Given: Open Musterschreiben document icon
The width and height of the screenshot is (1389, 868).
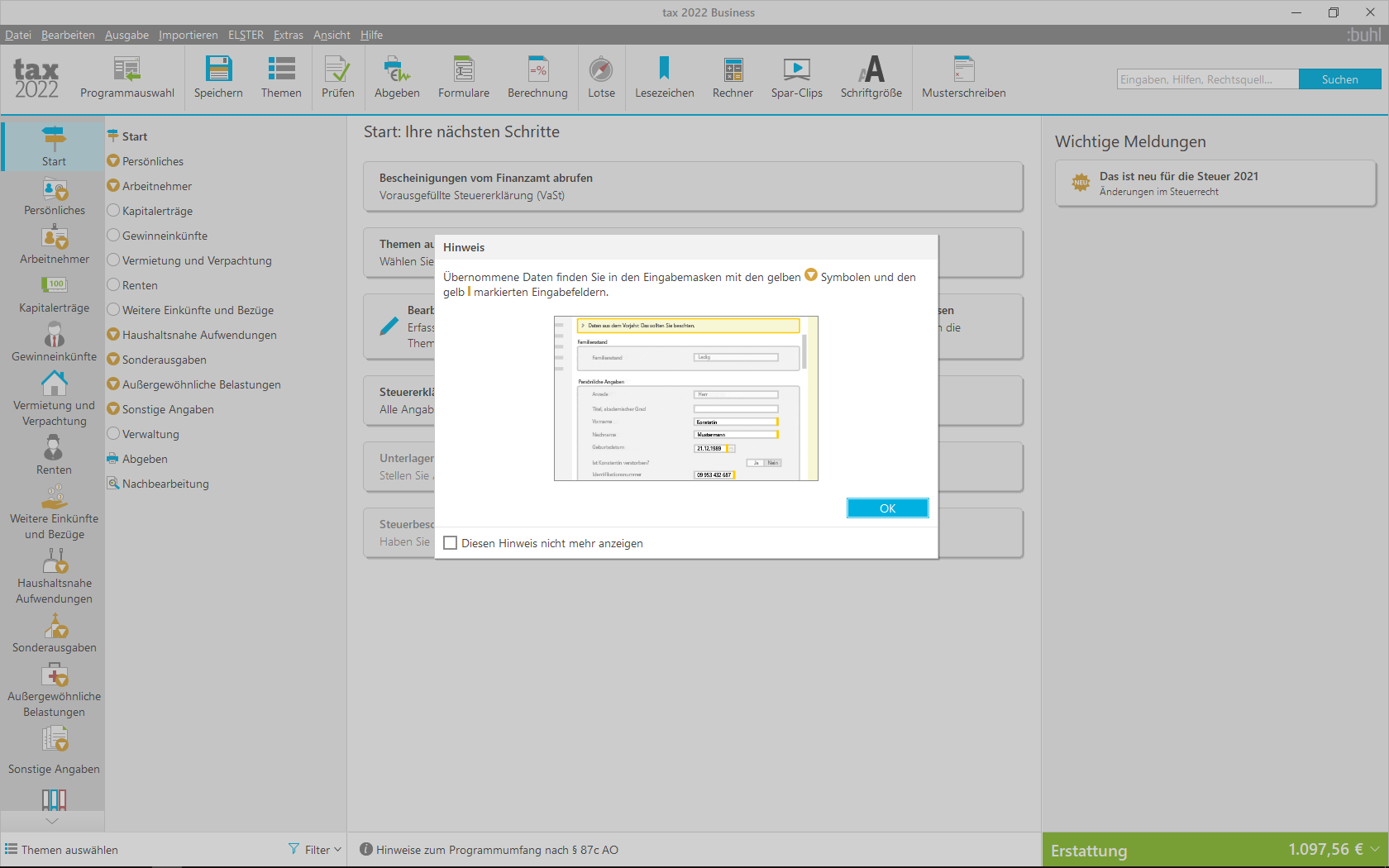Looking at the screenshot, I should tap(964, 69).
